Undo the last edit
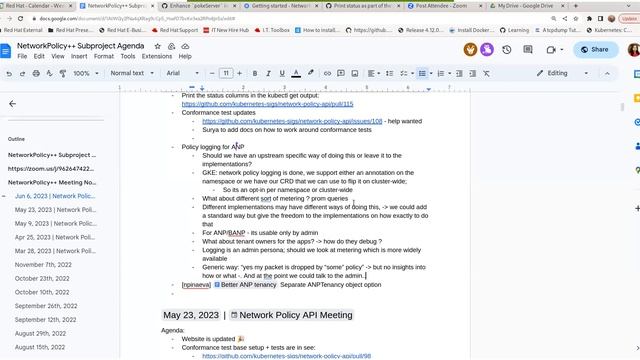Screen dimensions: 640x360 [9, 73]
